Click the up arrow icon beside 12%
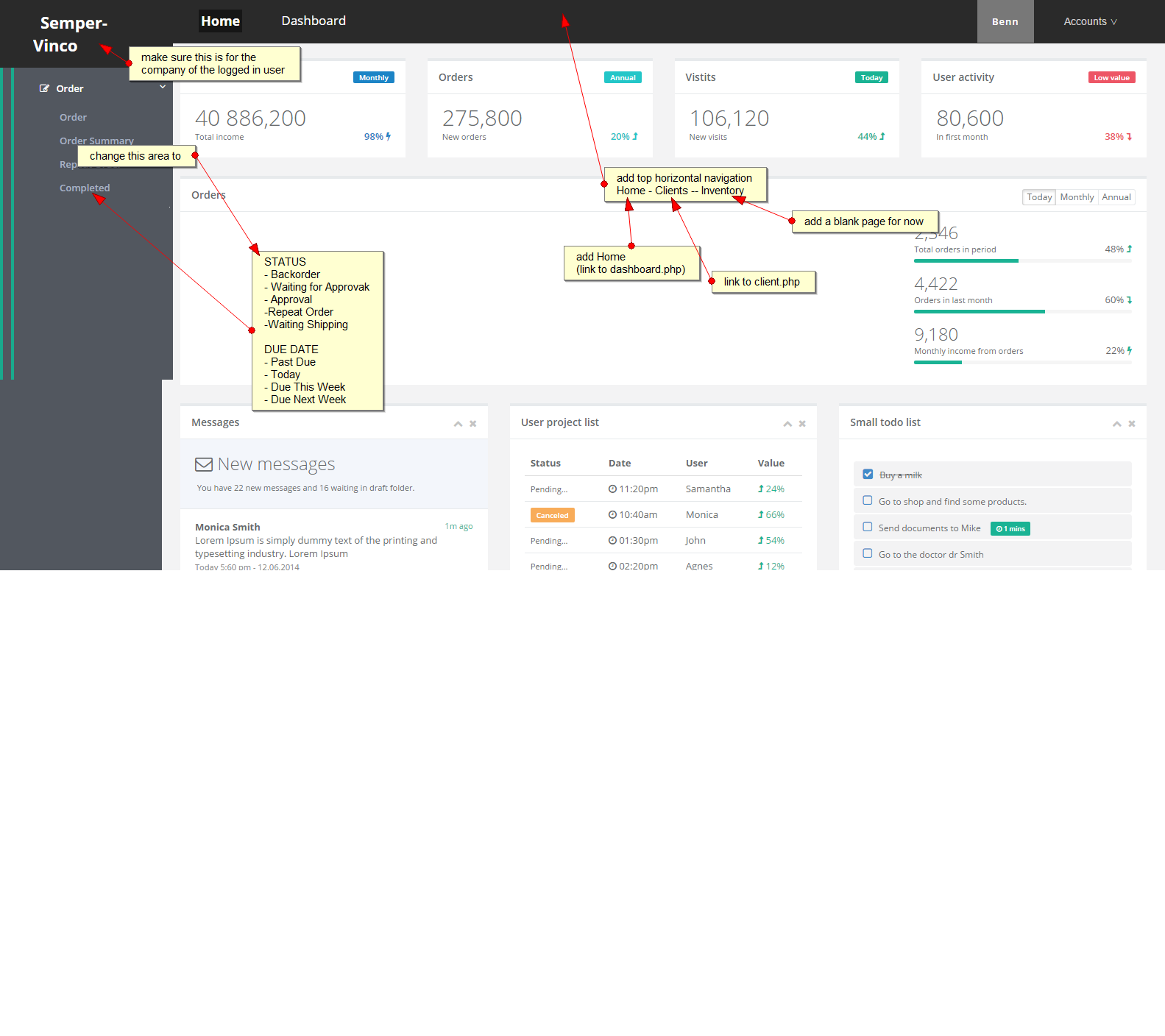The width and height of the screenshot is (1165, 1036). [761, 566]
